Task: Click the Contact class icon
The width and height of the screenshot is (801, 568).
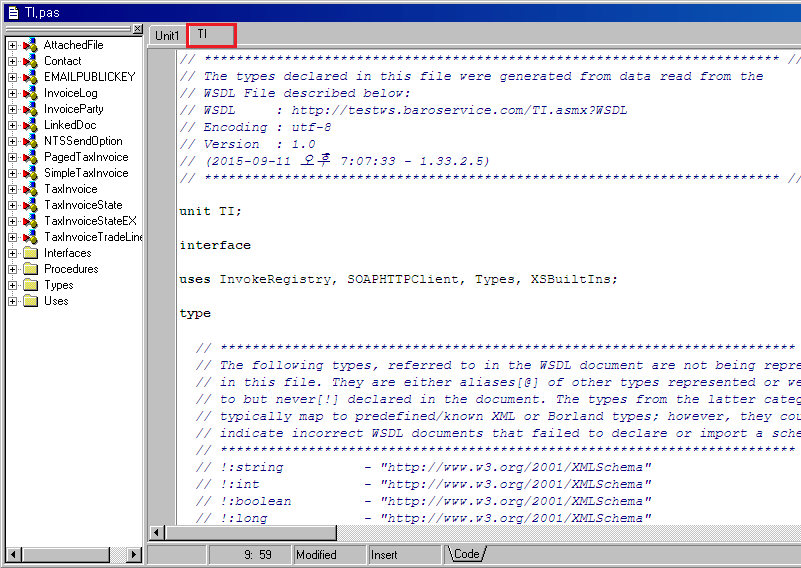Action: click(31, 61)
